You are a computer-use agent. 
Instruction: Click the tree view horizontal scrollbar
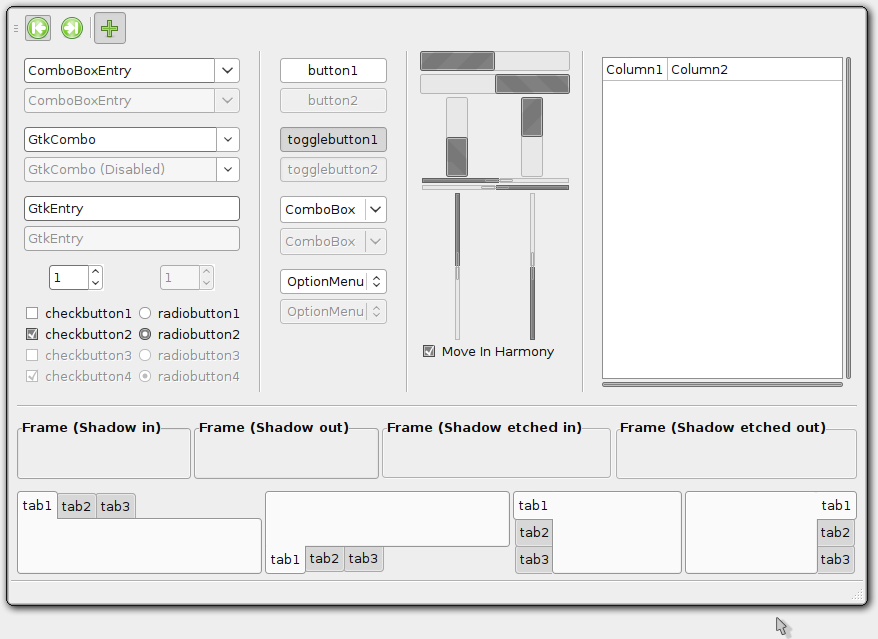coord(722,384)
